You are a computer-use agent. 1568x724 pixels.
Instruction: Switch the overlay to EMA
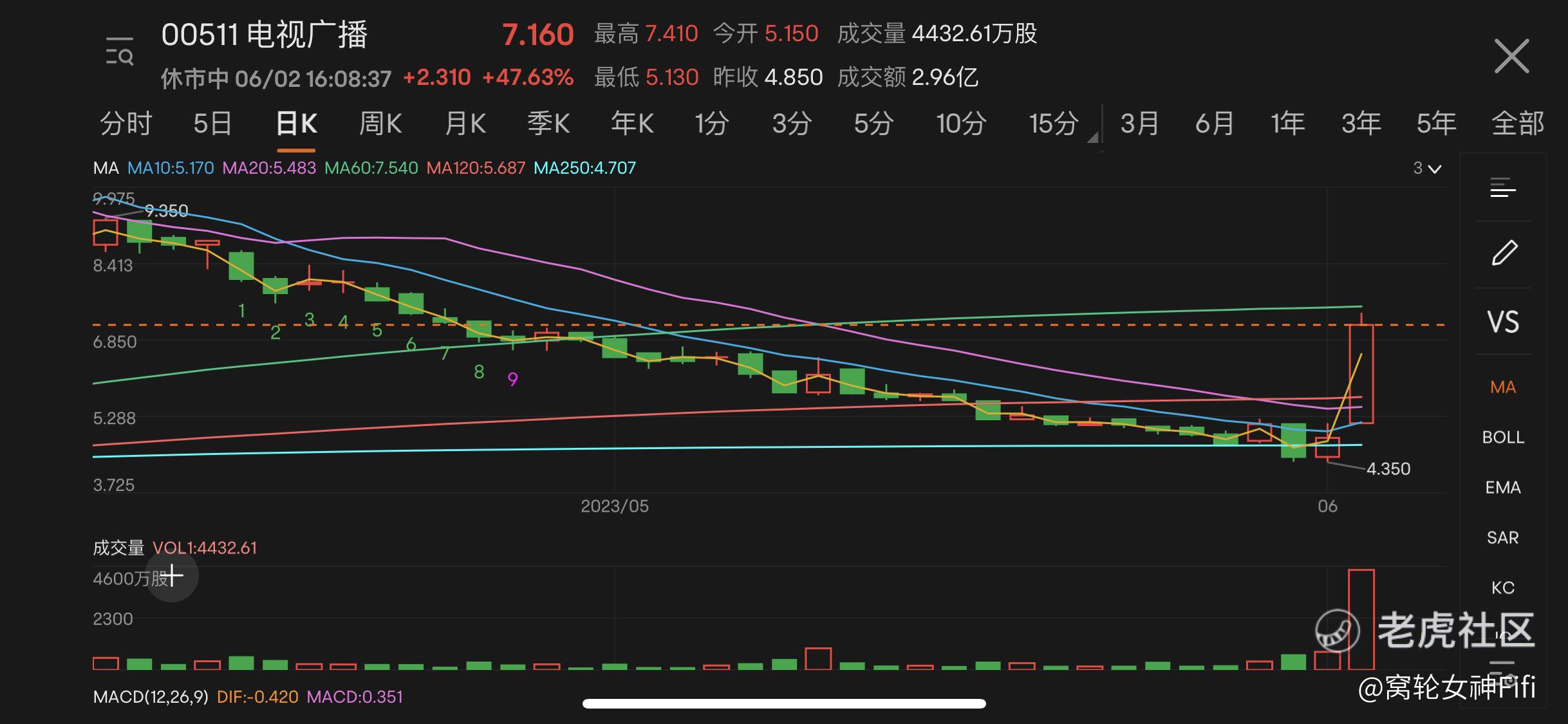pos(1503,487)
